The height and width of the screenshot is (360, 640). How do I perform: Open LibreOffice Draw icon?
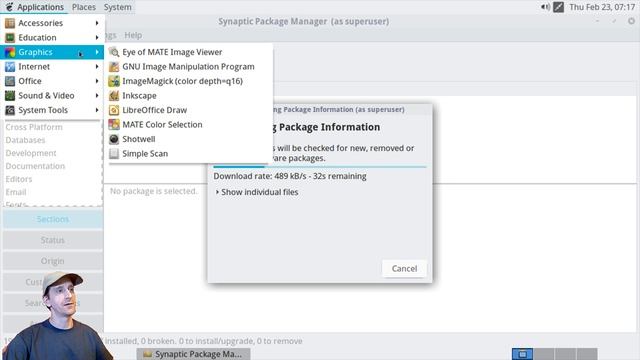tap(114, 110)
